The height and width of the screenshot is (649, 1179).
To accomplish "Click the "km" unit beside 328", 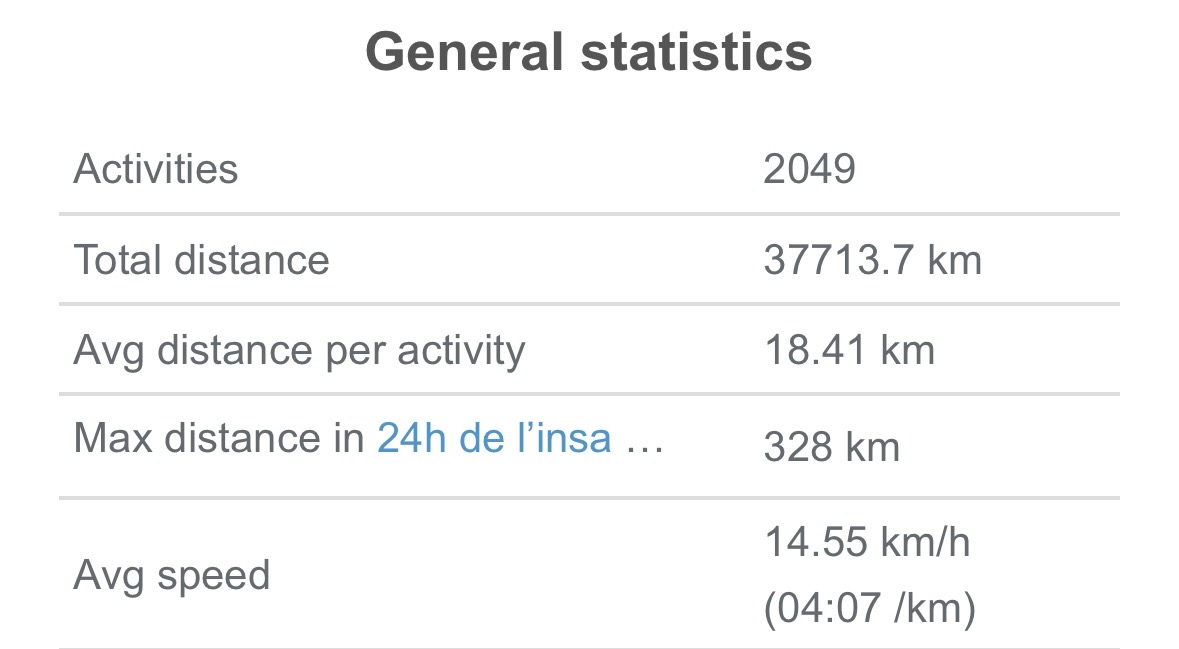I will pyautogui.click(x=873, y=447).
